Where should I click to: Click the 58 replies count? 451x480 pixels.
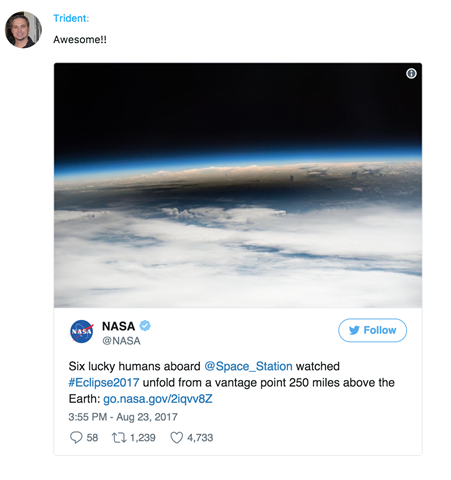[92, 437]
